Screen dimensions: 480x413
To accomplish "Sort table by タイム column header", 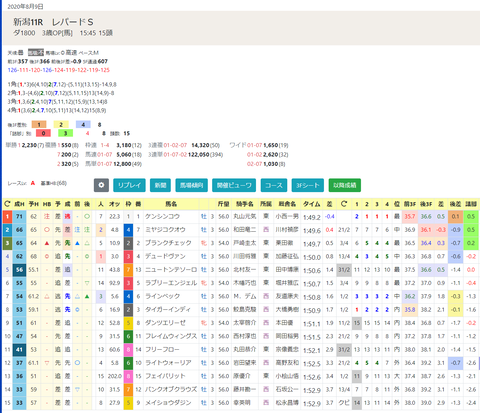I will coord(312,204).
